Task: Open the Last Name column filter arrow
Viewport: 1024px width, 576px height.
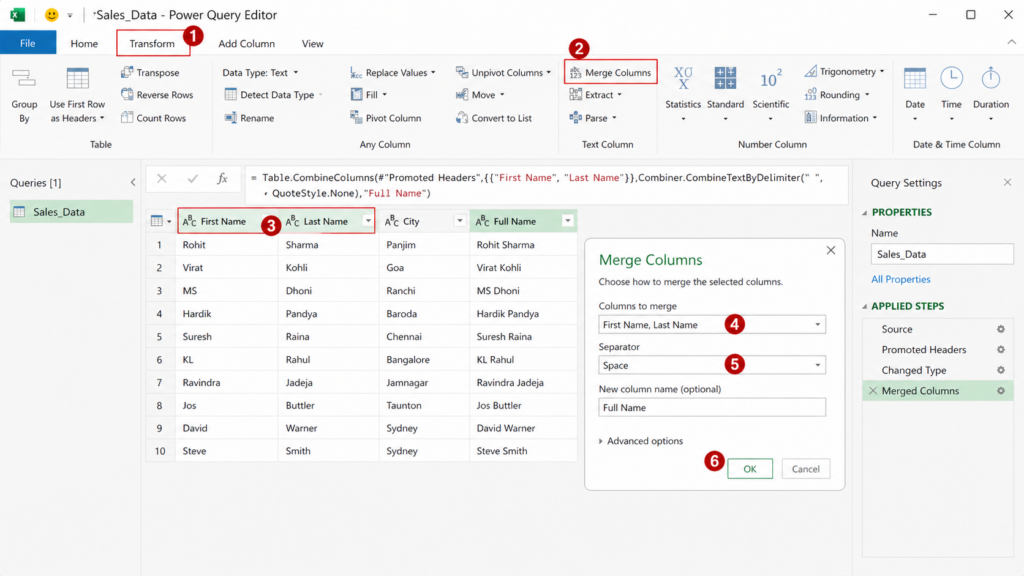Action: 368,221
